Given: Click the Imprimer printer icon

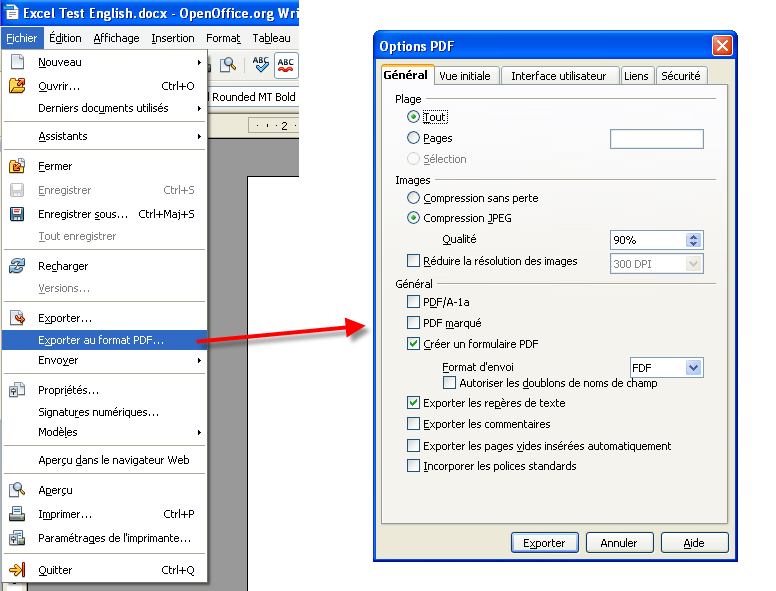Looking at the screenshot, I should coord(17,514).
